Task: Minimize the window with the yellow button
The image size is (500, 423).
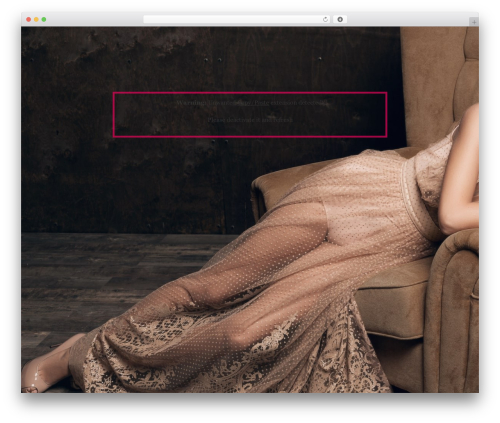Action: [36, 20]
